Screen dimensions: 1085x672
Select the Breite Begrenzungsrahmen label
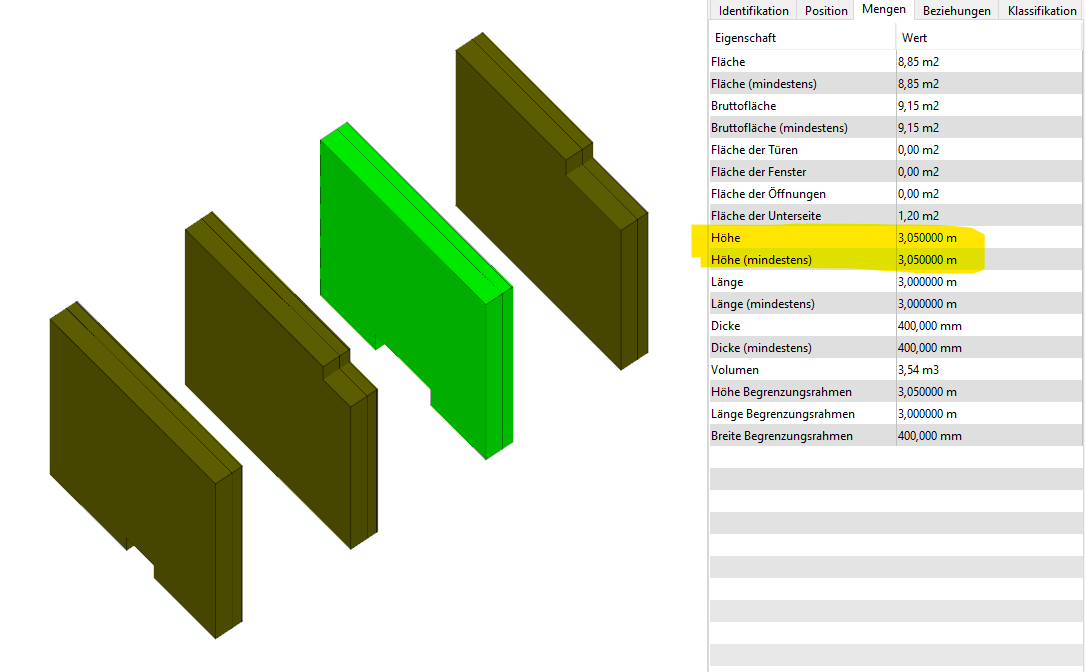[x=781, y=436]
